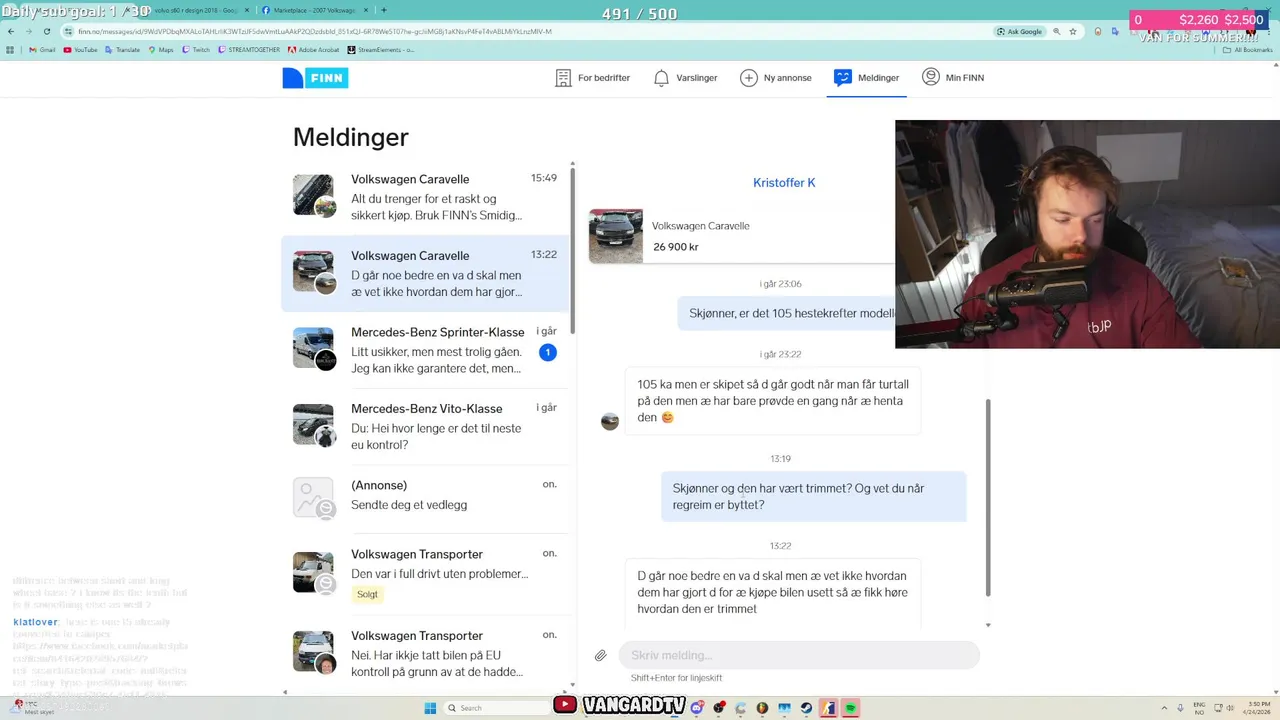The width and height of the screenshot is (1280, 720).
Task: Open Volkswagen Transporter conversation marked Solgt
Action: (x=425, y=575)
